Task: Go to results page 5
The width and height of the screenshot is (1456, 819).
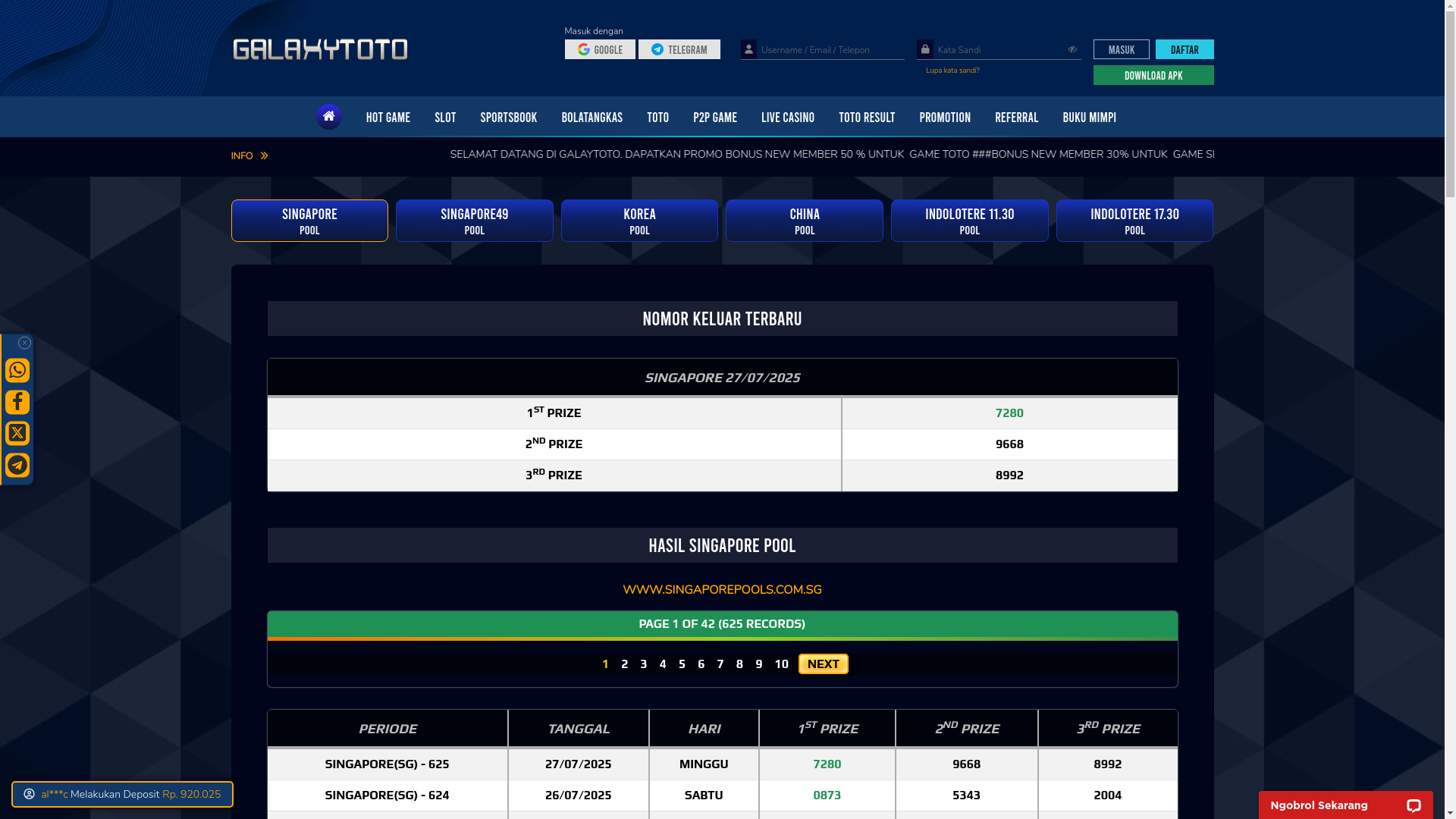Action: (x=682, y=664)
